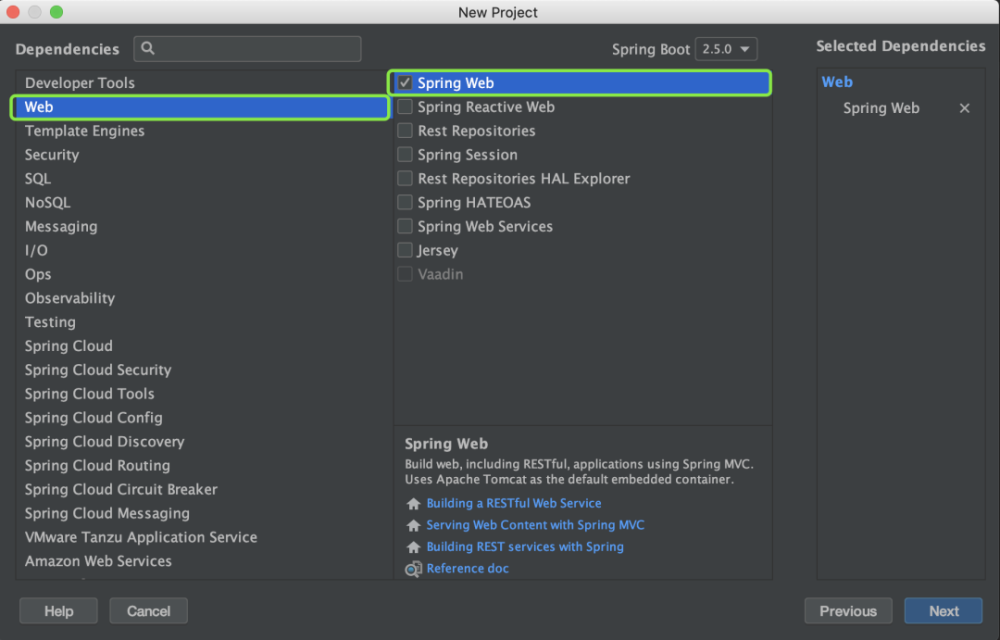Click the Reference doc icon
Viewport: 1000px width, 640px height.
pyautogui.click(x=413, y=569)
